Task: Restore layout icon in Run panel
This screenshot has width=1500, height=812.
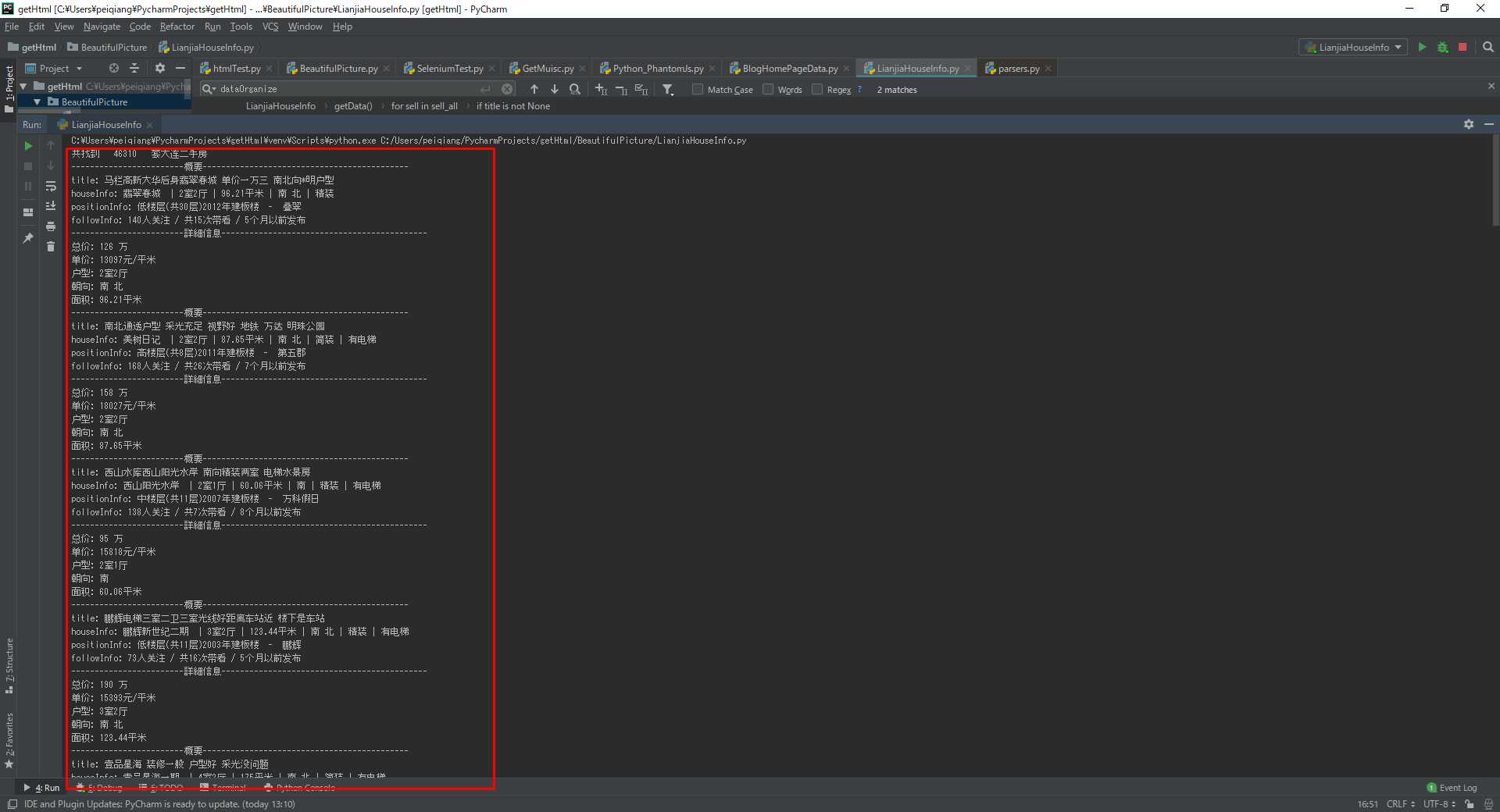Action: point(28,212)
